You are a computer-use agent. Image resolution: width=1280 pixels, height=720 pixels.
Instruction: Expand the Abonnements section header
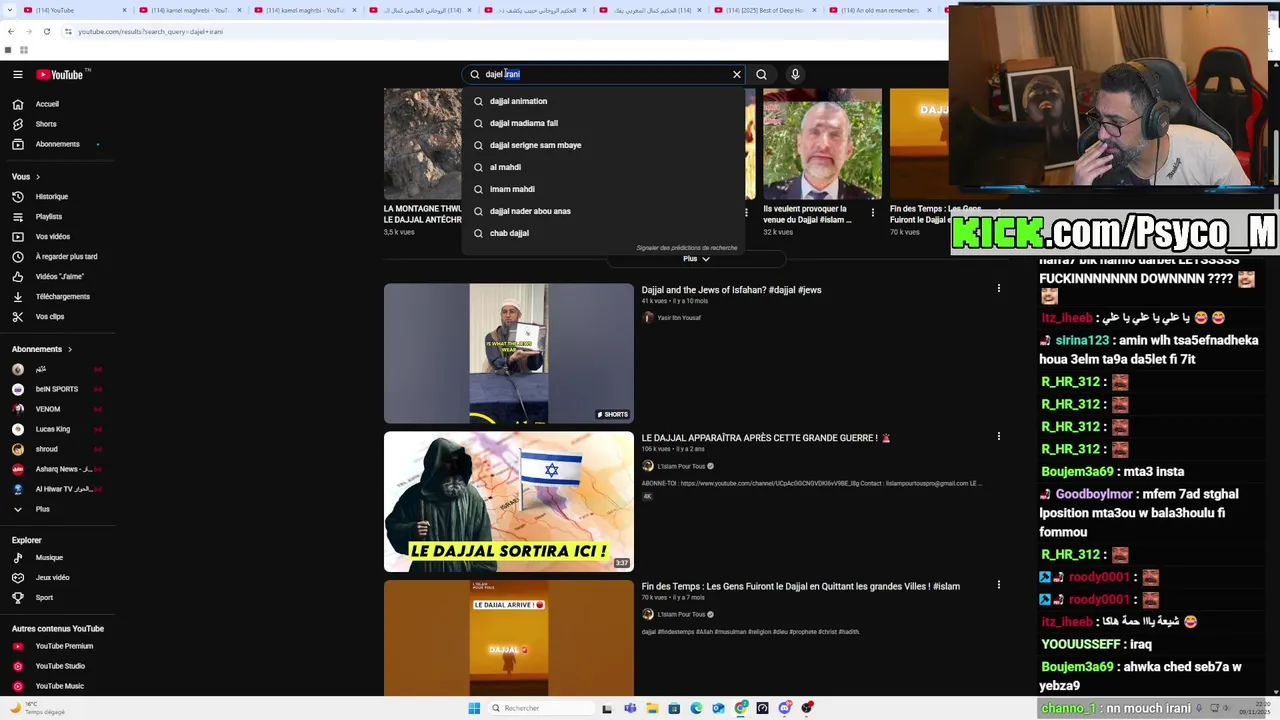(x=42, y=349)
